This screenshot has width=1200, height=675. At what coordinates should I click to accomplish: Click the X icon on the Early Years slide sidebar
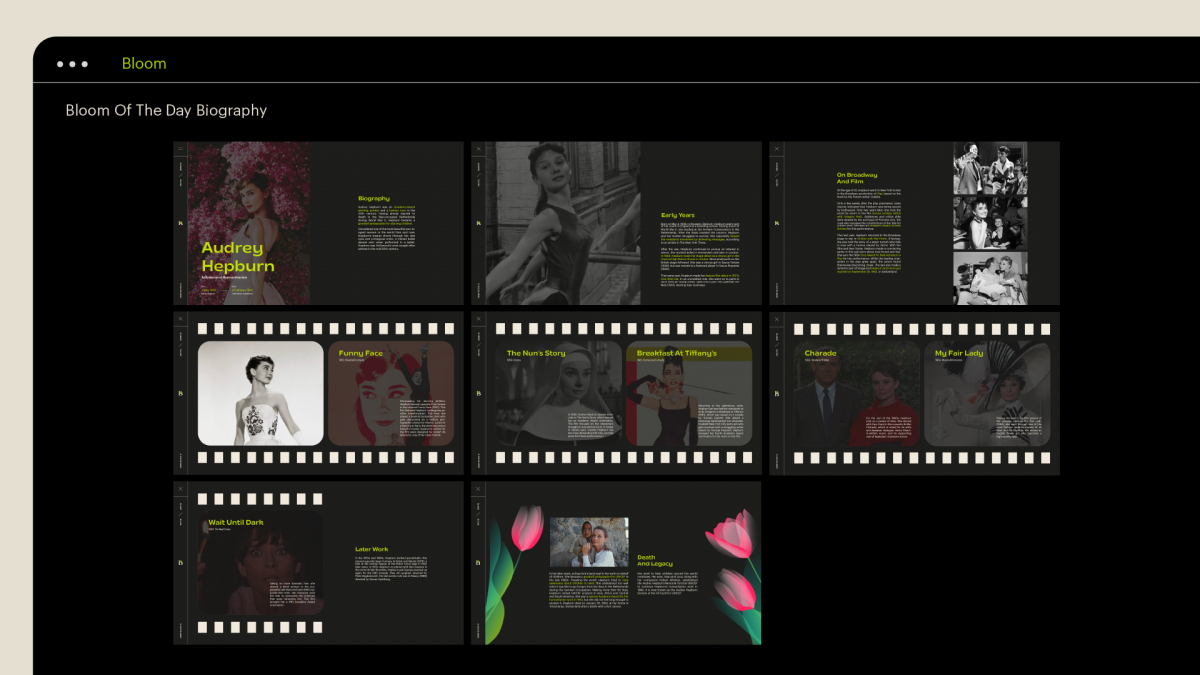point(480,149)
